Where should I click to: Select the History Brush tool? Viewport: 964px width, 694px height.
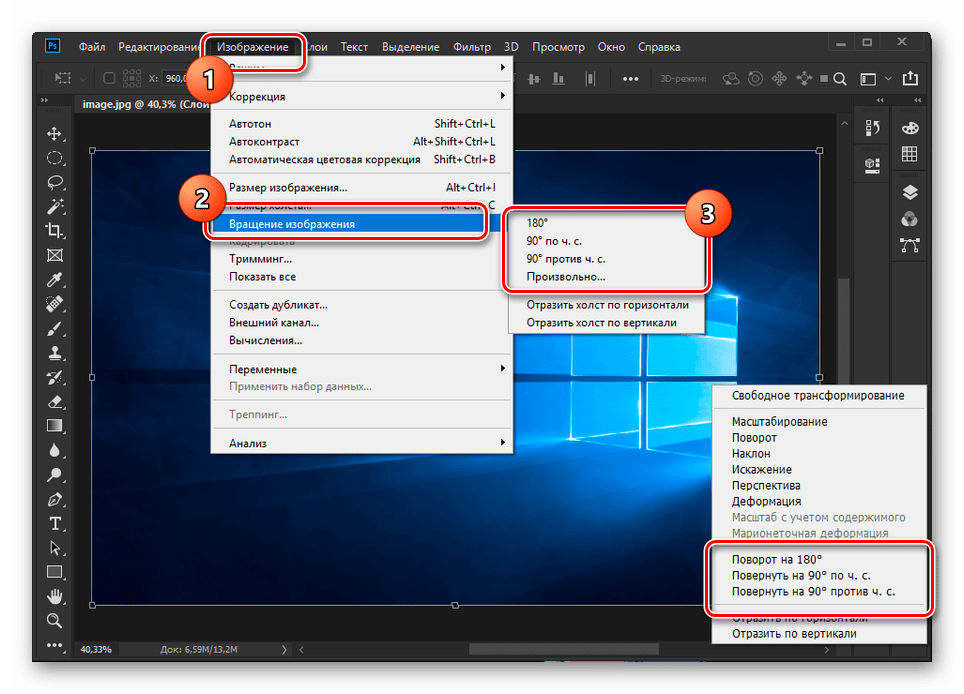tap(55, 377)
